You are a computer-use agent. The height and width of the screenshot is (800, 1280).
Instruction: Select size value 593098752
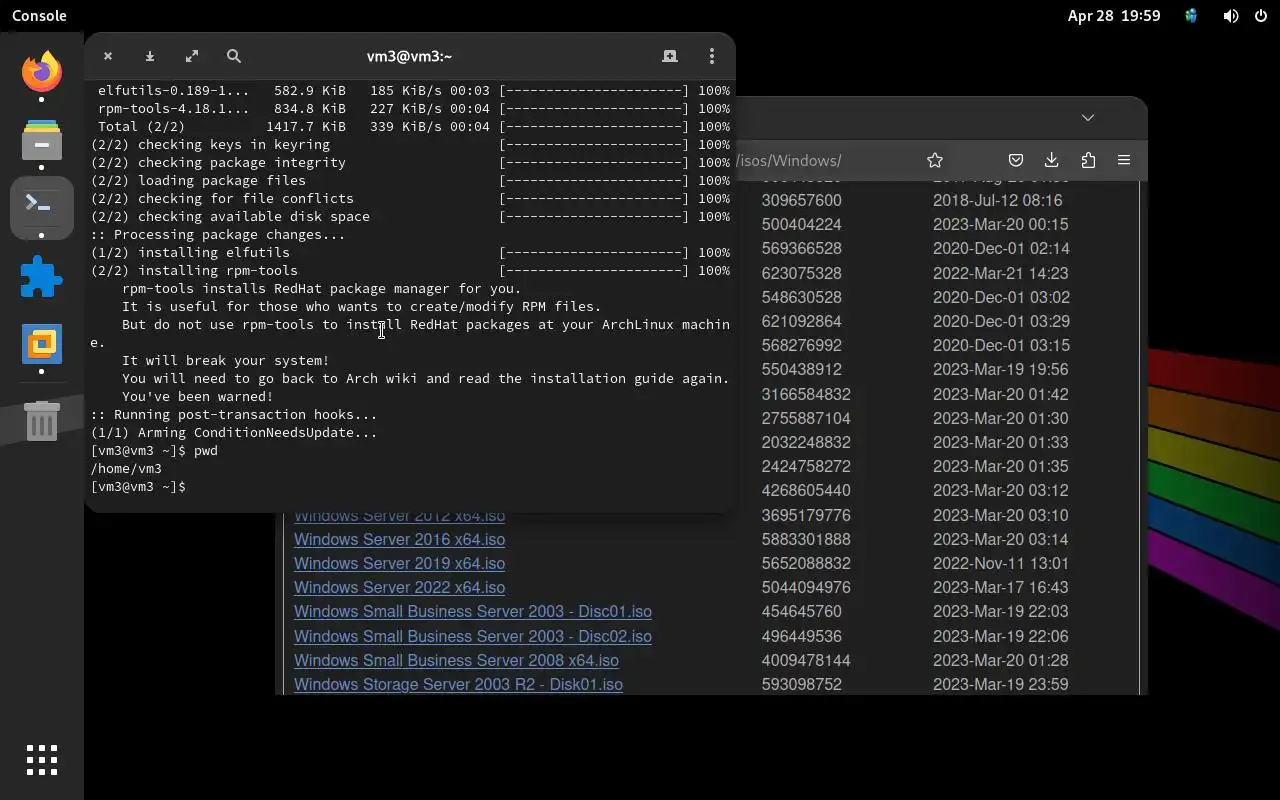tap(801, 684)
